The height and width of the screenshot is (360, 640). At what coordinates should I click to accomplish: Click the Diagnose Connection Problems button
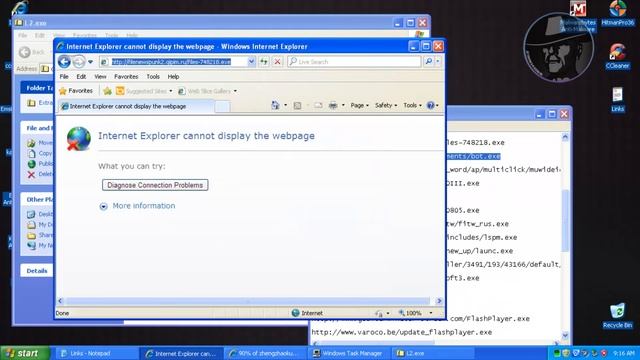click(155, 185)
